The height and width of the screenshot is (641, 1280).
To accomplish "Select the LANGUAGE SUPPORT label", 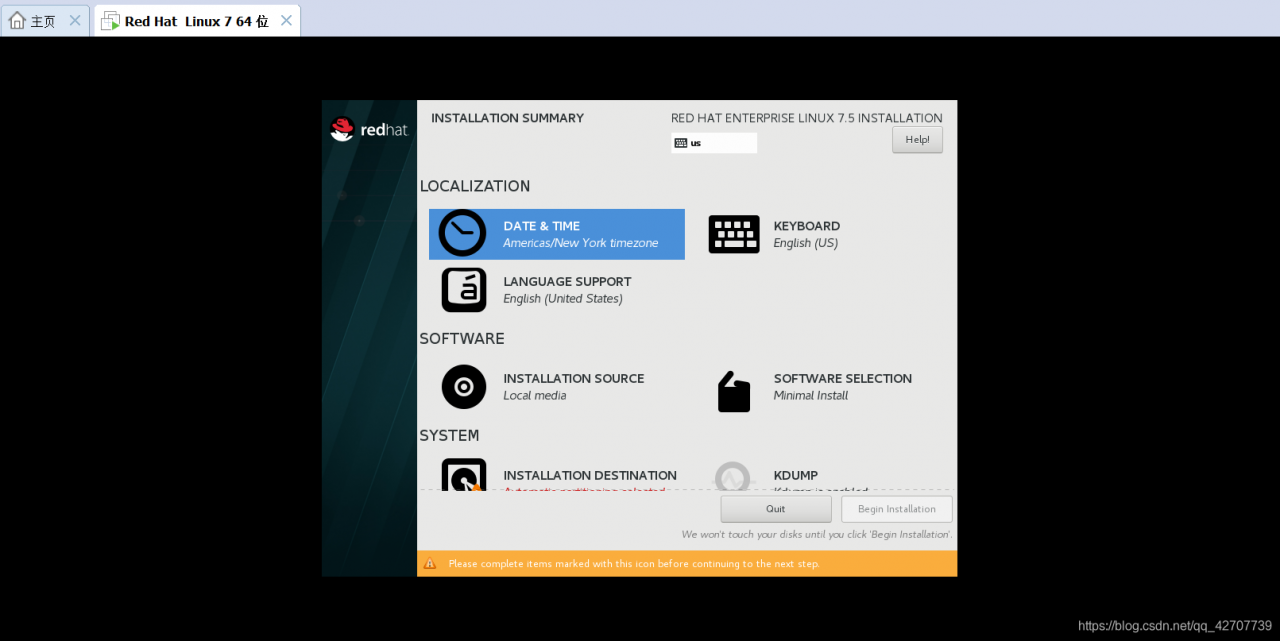I will [567, 282].
